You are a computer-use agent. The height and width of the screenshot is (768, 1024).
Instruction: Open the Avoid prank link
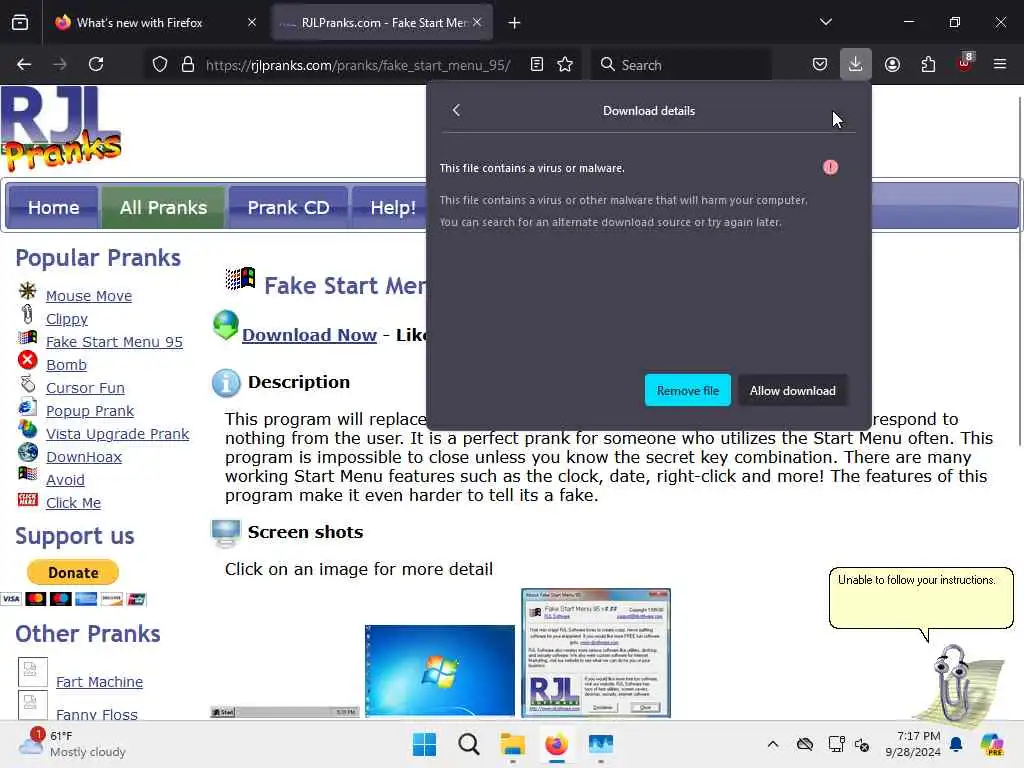tap(65, 479)
